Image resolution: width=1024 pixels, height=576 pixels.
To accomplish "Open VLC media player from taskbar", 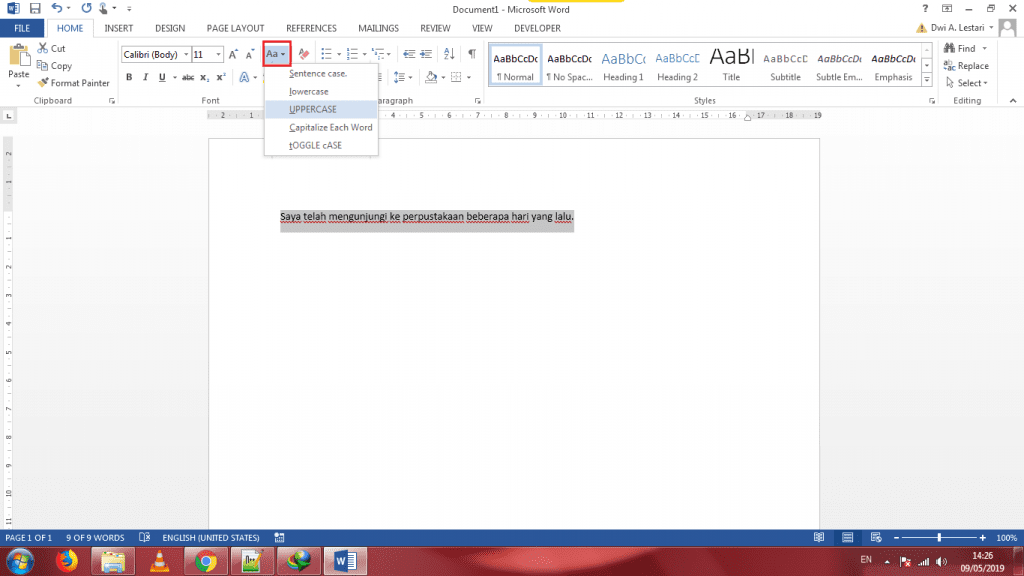I will 158,560.
